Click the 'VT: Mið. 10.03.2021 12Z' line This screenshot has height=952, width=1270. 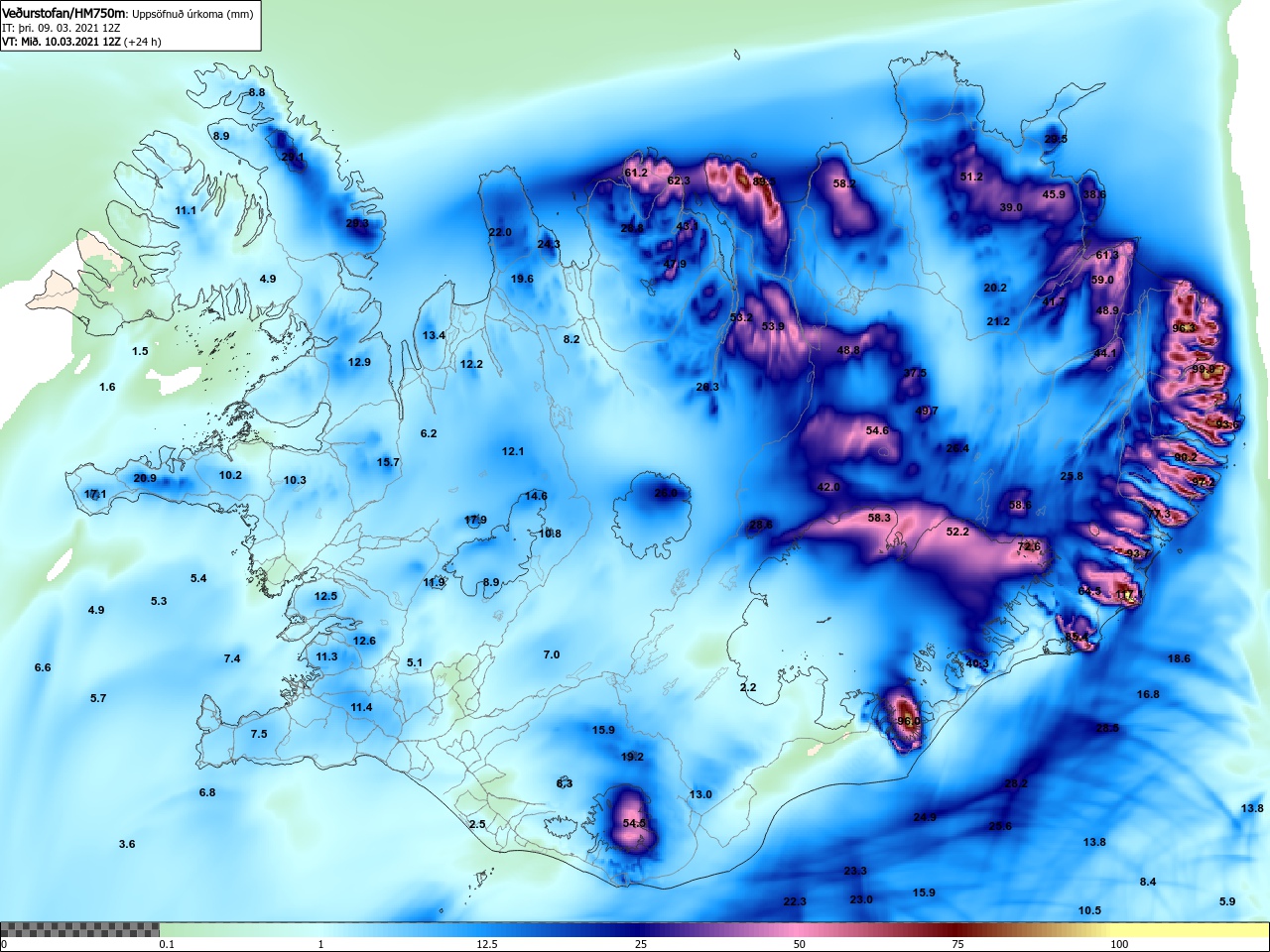point(60,42)
